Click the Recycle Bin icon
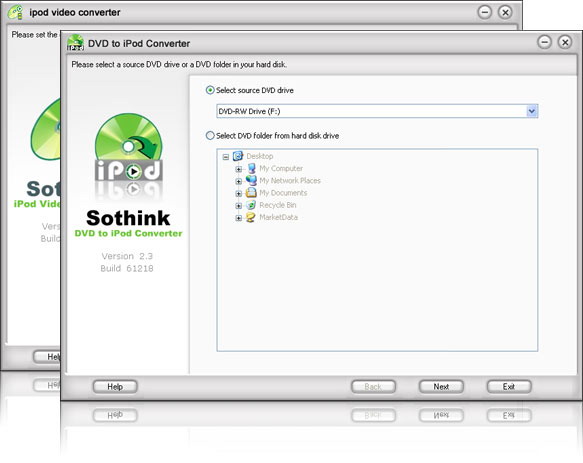The height and width of the screenshot is (463, 583). pyautogui.click(x=251, y=205)
